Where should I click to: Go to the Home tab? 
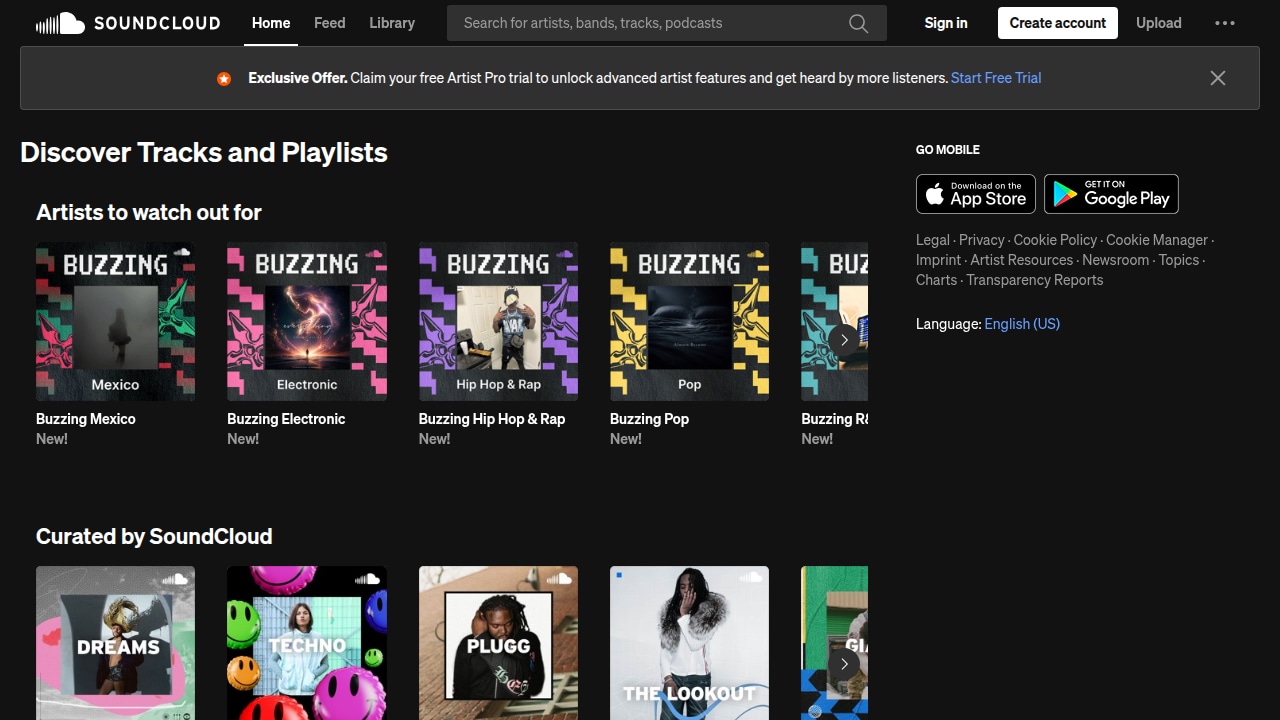(271, 23)
